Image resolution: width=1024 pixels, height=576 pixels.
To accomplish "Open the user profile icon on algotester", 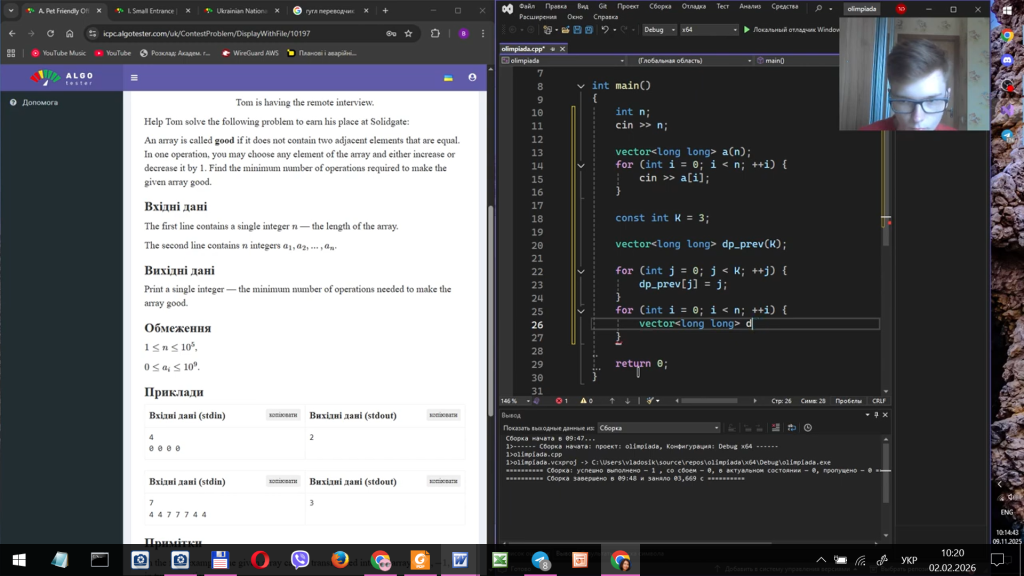I will [472, 77].
